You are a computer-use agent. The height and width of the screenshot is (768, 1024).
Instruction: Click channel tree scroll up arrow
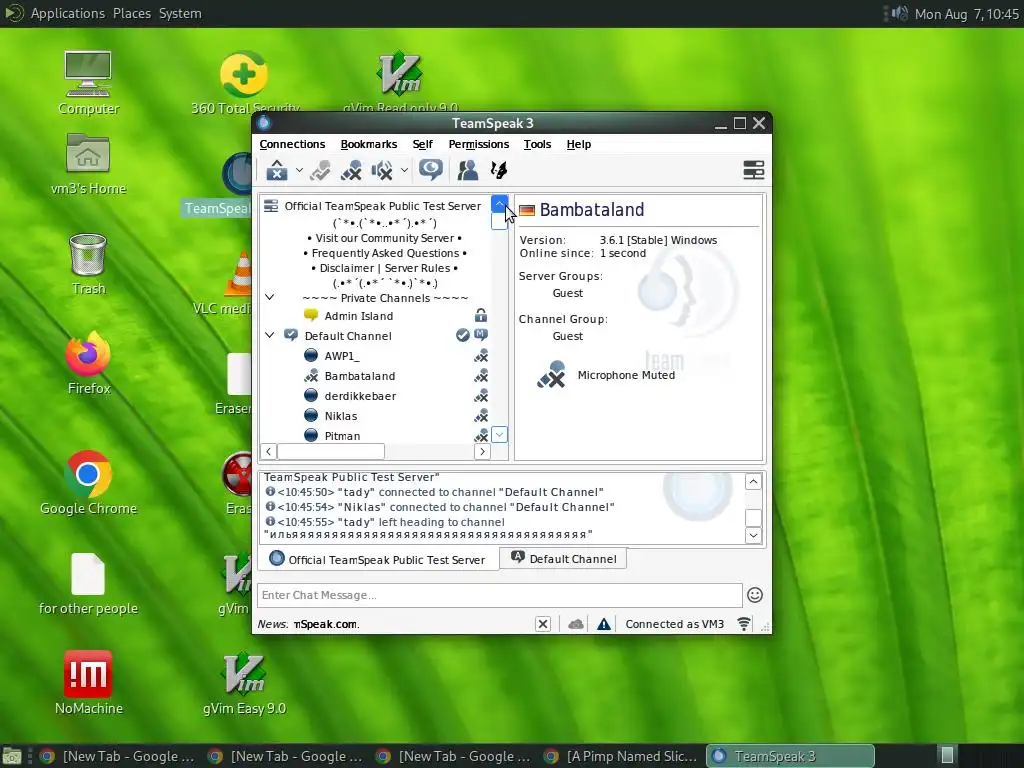coord(499,204)
